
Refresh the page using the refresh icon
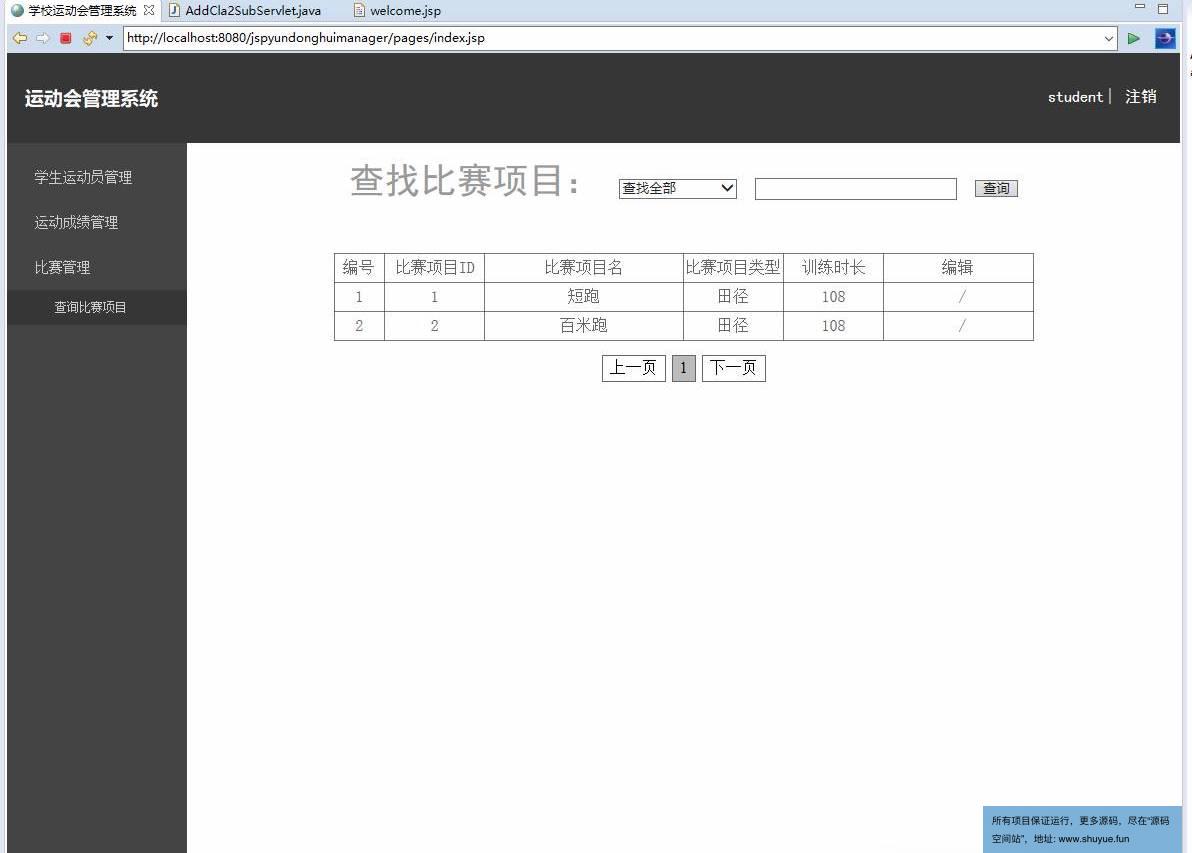pos(90,38)
